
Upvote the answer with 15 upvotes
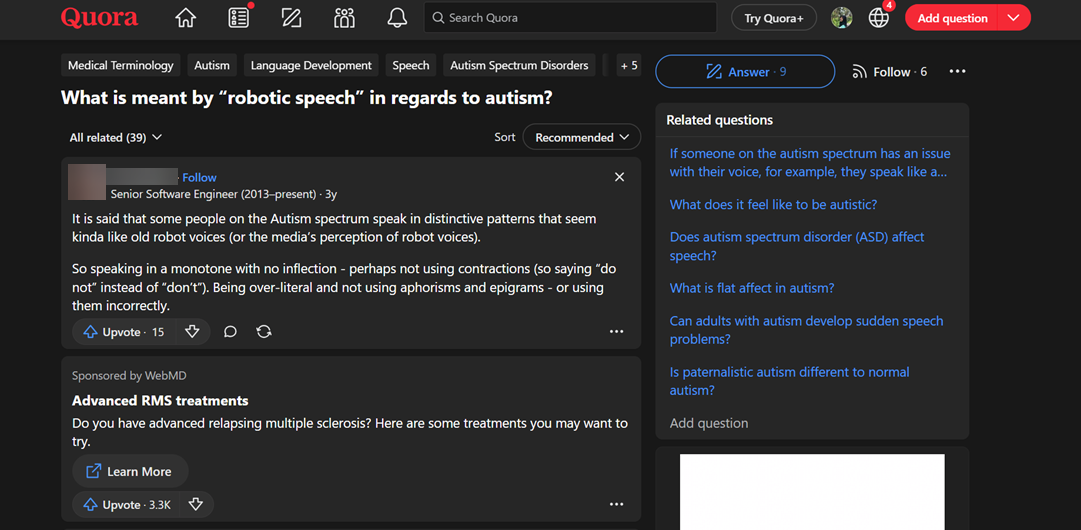(x=124, y=332)
